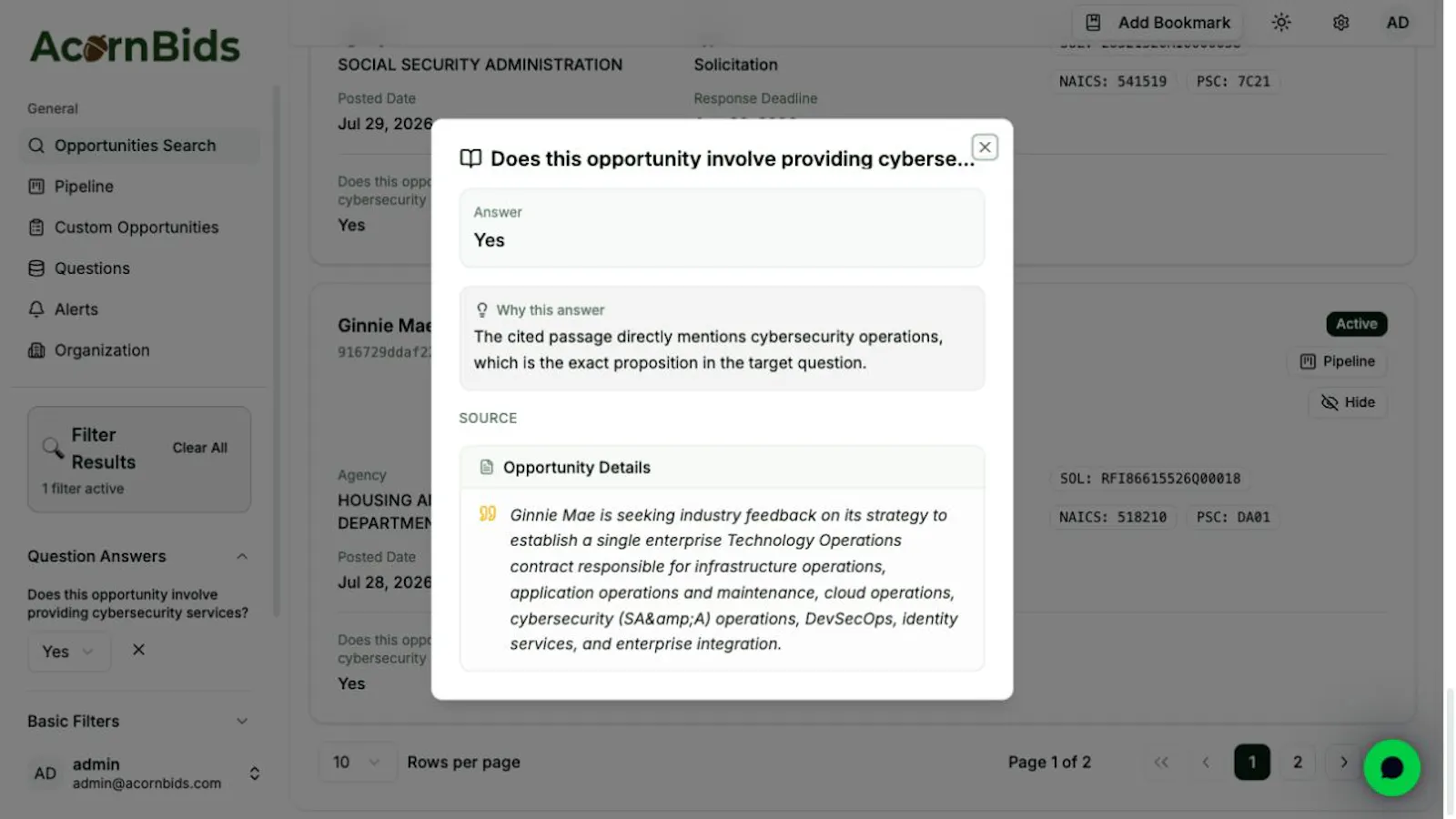Click the 1 filter active label

click(83, 489)
